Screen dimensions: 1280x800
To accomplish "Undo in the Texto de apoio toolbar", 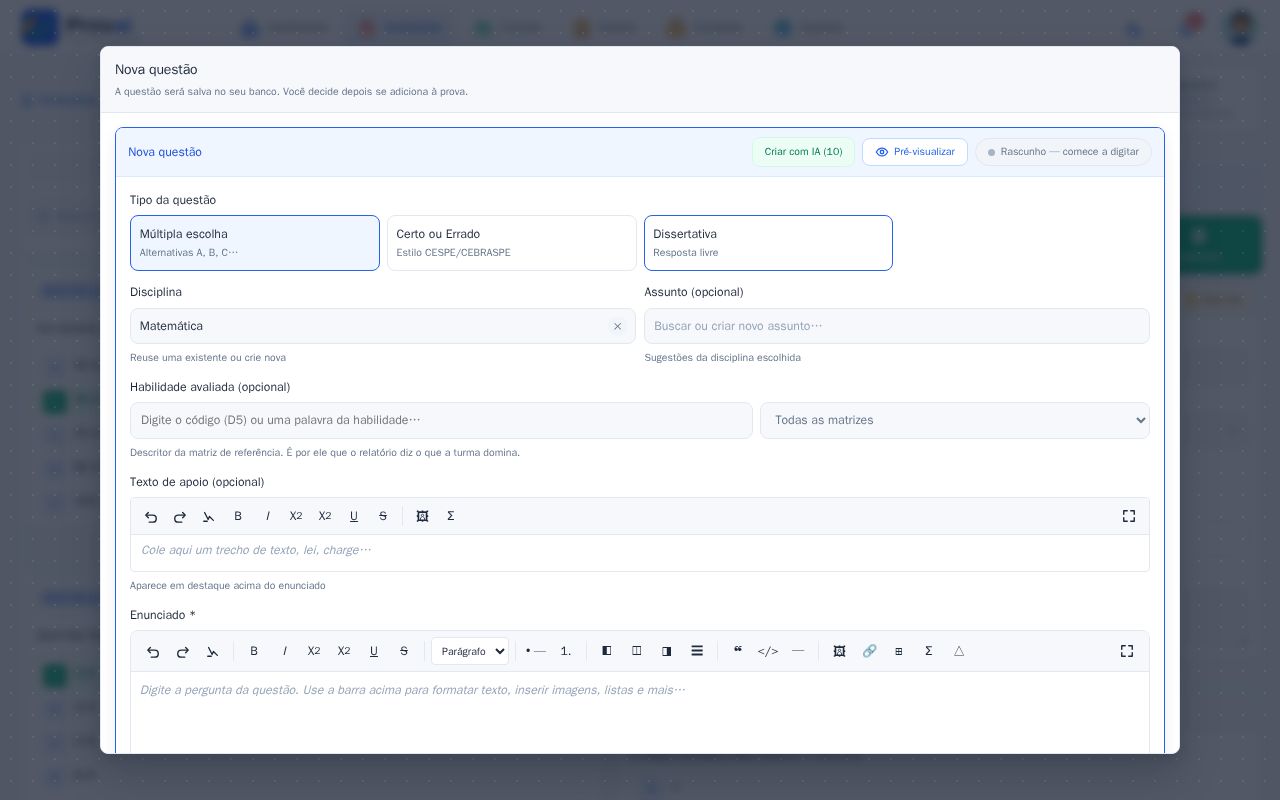I will (151, 516).
